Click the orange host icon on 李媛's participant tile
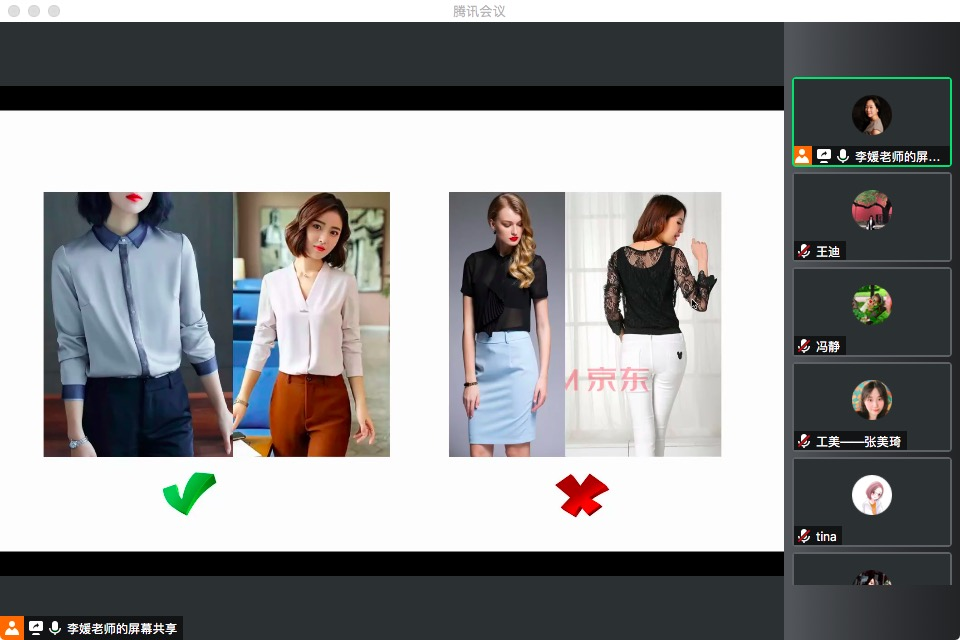 point(802,156)
